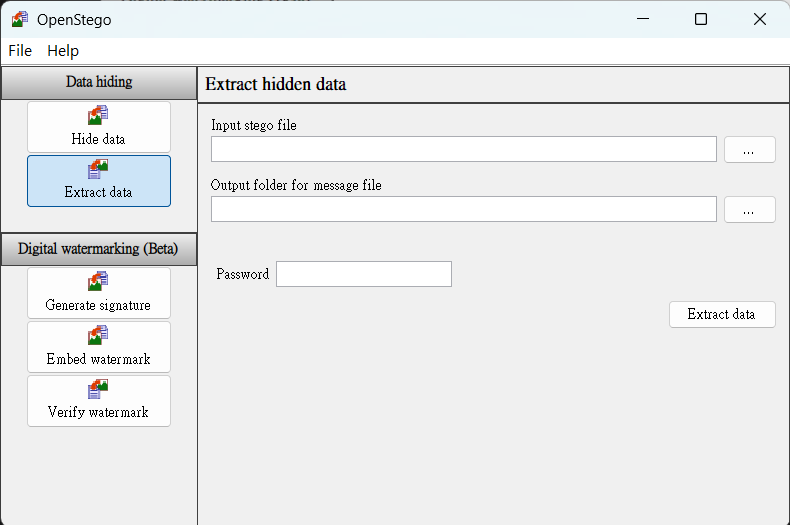790x525 pixels.
Task: Focus the Output folder text field
Action: tap(464, 209)
